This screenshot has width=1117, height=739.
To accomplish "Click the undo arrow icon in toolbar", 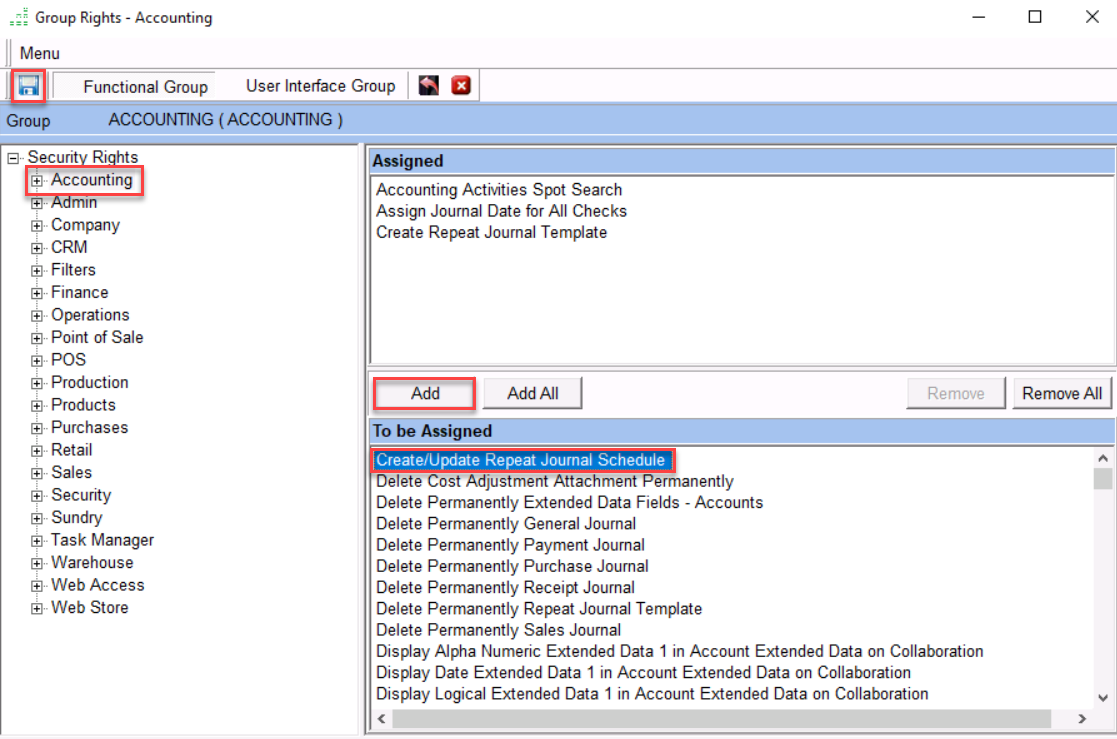I will coord(429,86).
